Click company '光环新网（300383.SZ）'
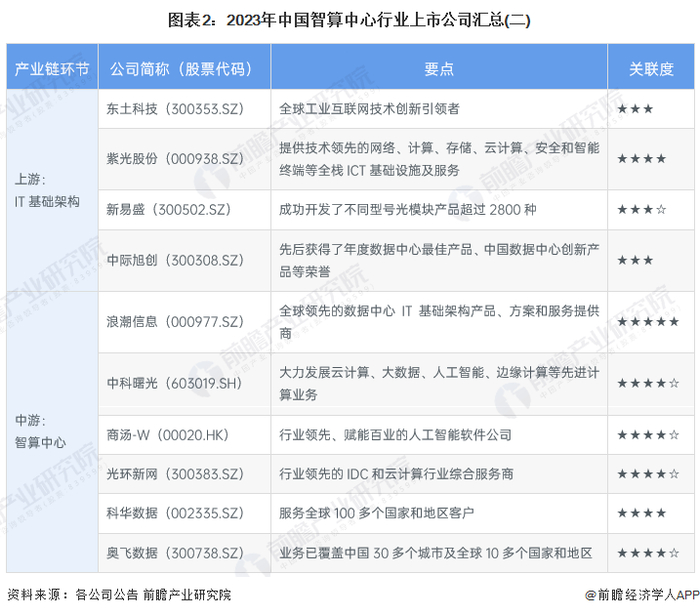Image resolution: width=700 pixels, height=615 pixels. pos(175,474)
